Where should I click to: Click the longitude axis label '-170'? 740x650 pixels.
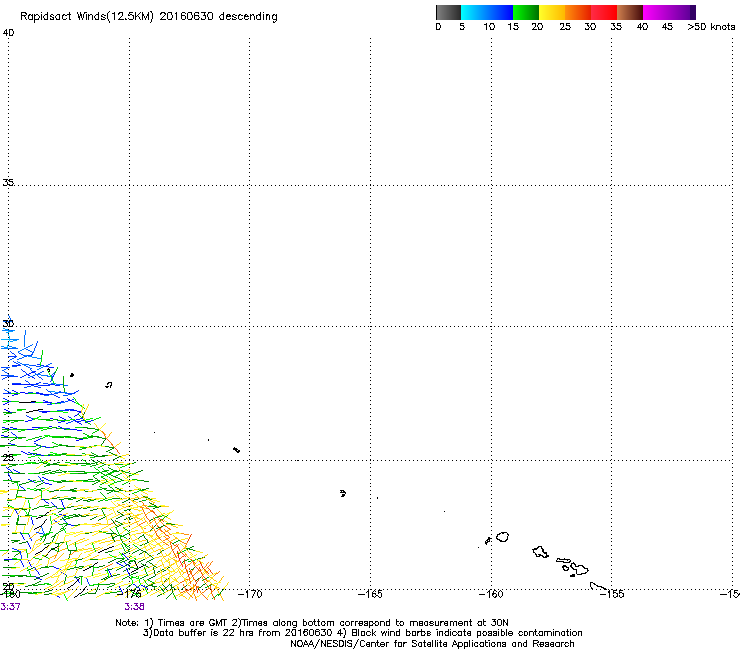(x=250, y=594)
